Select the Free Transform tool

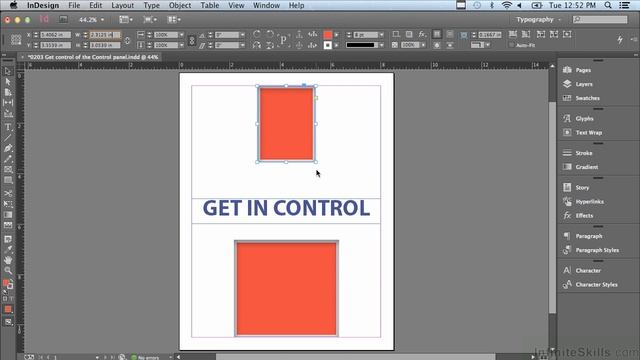coord(8,204)
